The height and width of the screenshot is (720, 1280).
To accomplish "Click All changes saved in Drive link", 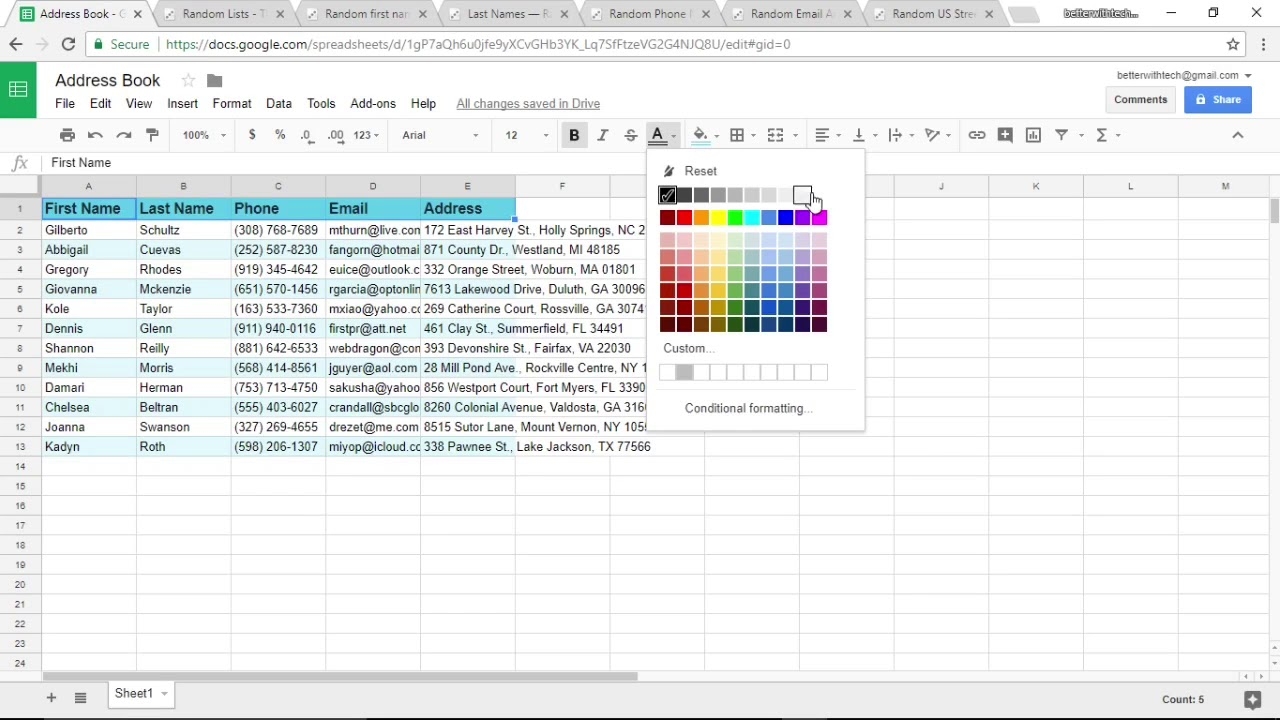I will click(528, 104).
